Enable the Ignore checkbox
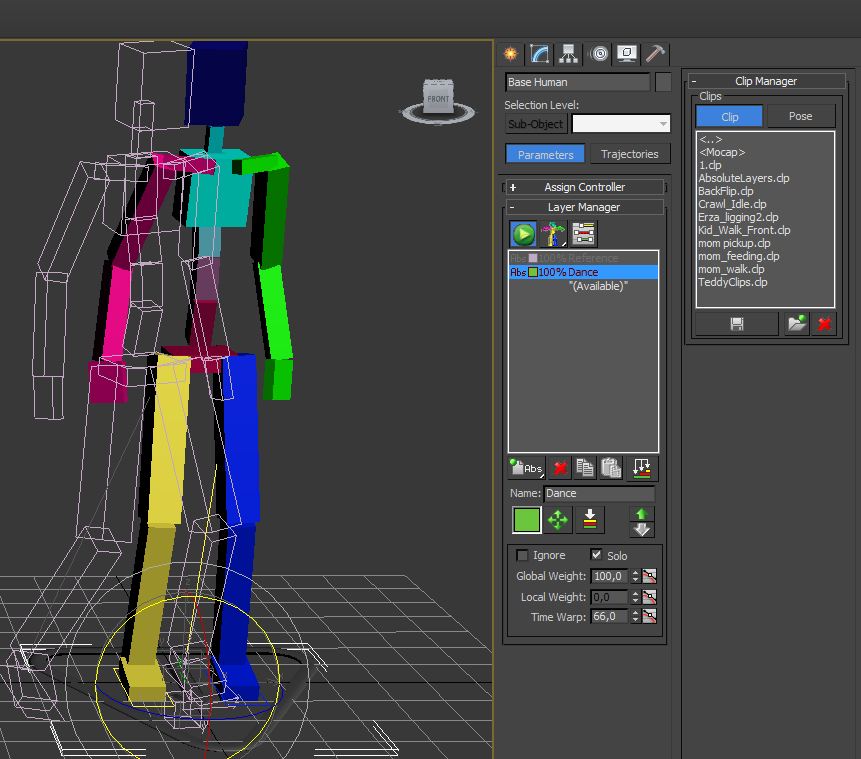 coord(523,555)
